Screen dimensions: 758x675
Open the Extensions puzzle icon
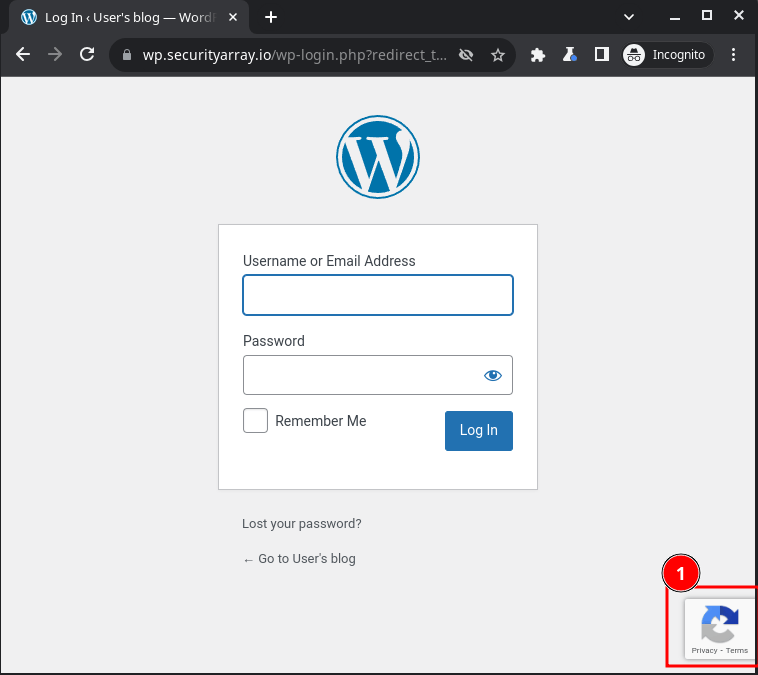538,55
